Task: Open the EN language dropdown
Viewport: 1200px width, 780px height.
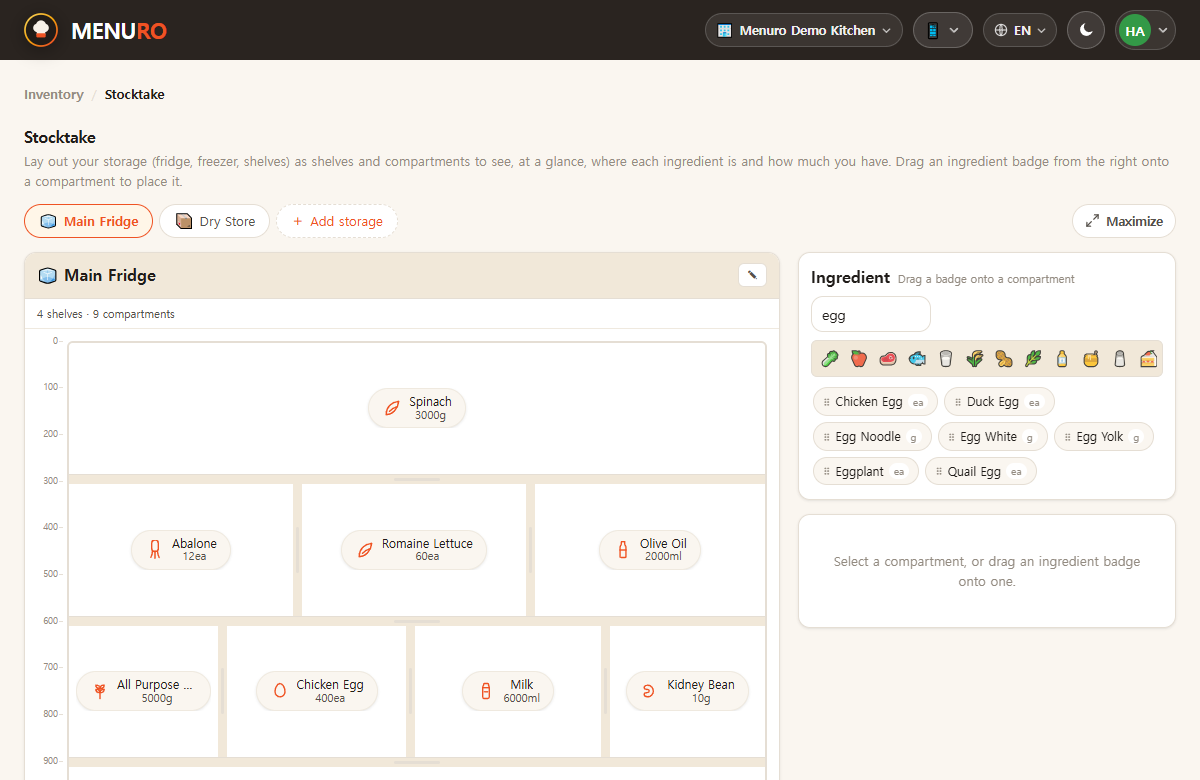Action: click(1020, 30)
